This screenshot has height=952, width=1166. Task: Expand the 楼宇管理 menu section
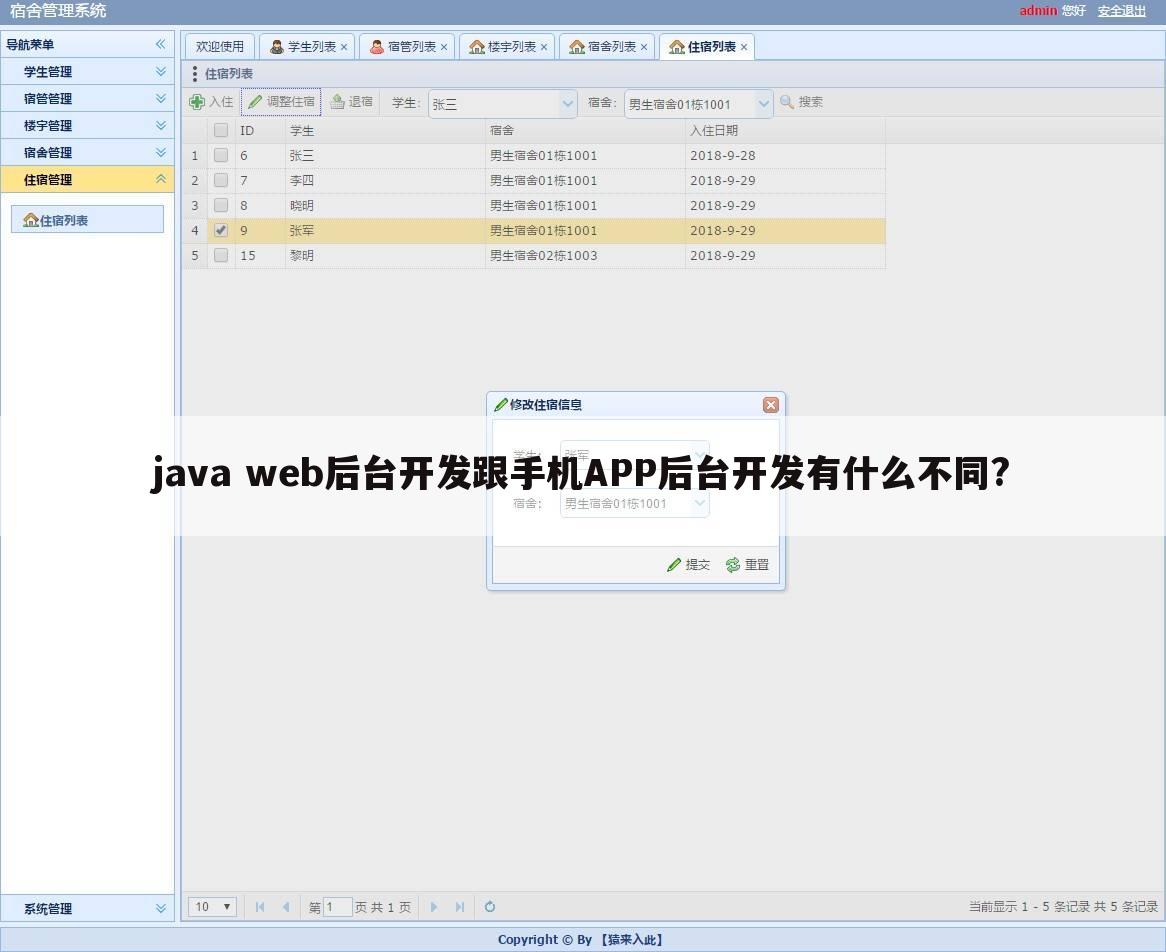(x=161, y=125)
